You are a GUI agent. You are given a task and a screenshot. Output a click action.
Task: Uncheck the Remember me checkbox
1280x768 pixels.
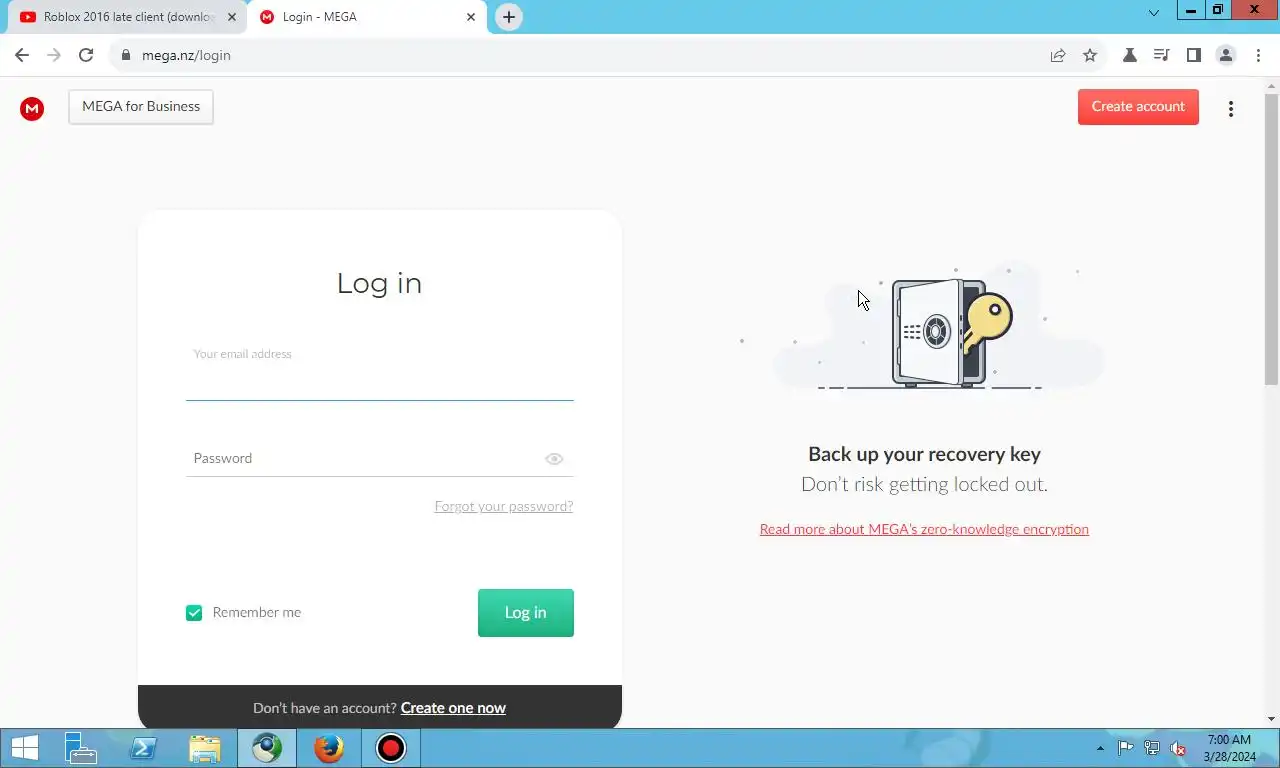pyautogui.click(x=194, y=613)
